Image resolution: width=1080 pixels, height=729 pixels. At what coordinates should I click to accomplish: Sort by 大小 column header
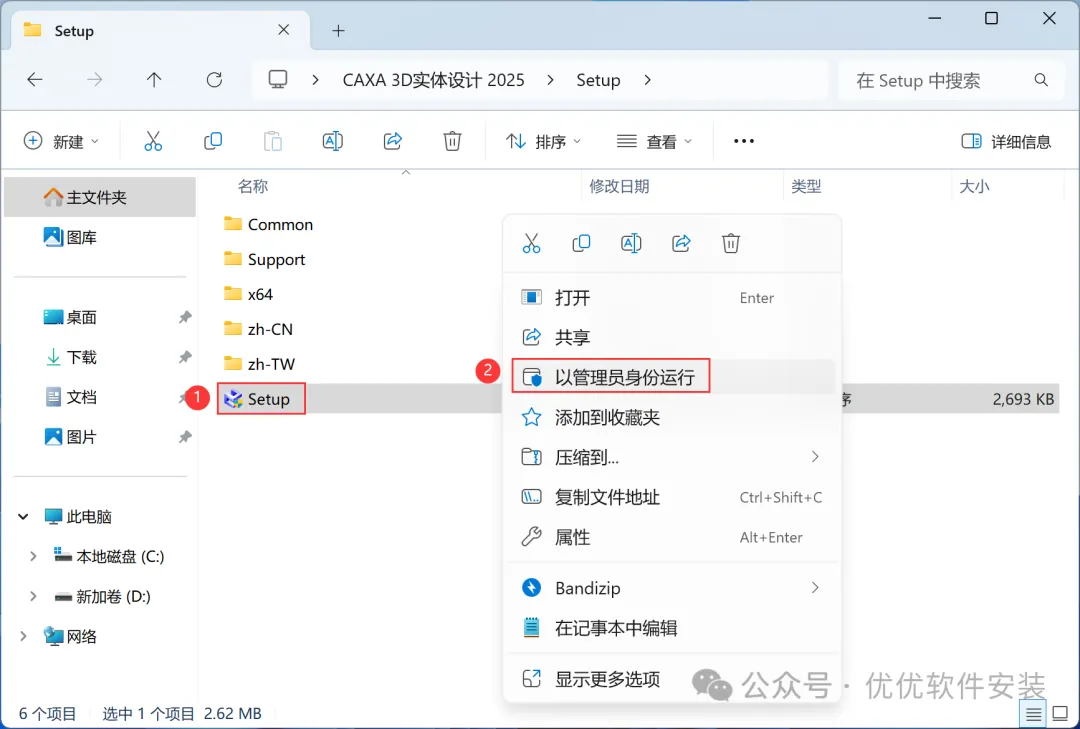click(x=974, y=186)
